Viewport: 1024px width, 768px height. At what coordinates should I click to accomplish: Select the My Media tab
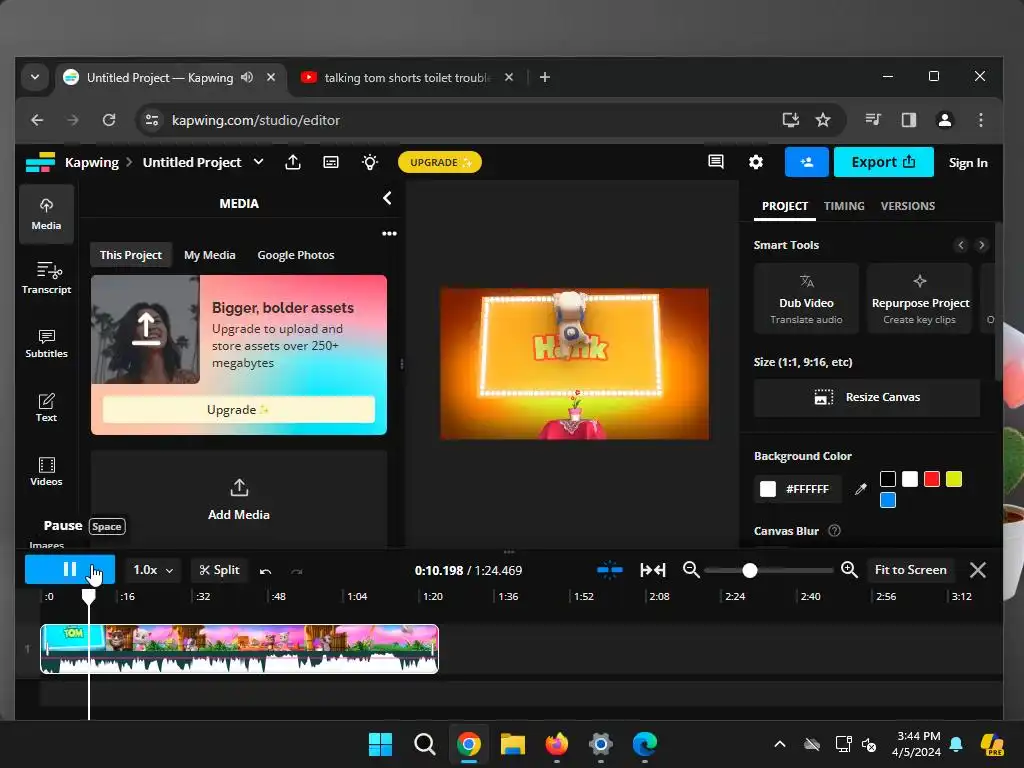tap(210, 255)
